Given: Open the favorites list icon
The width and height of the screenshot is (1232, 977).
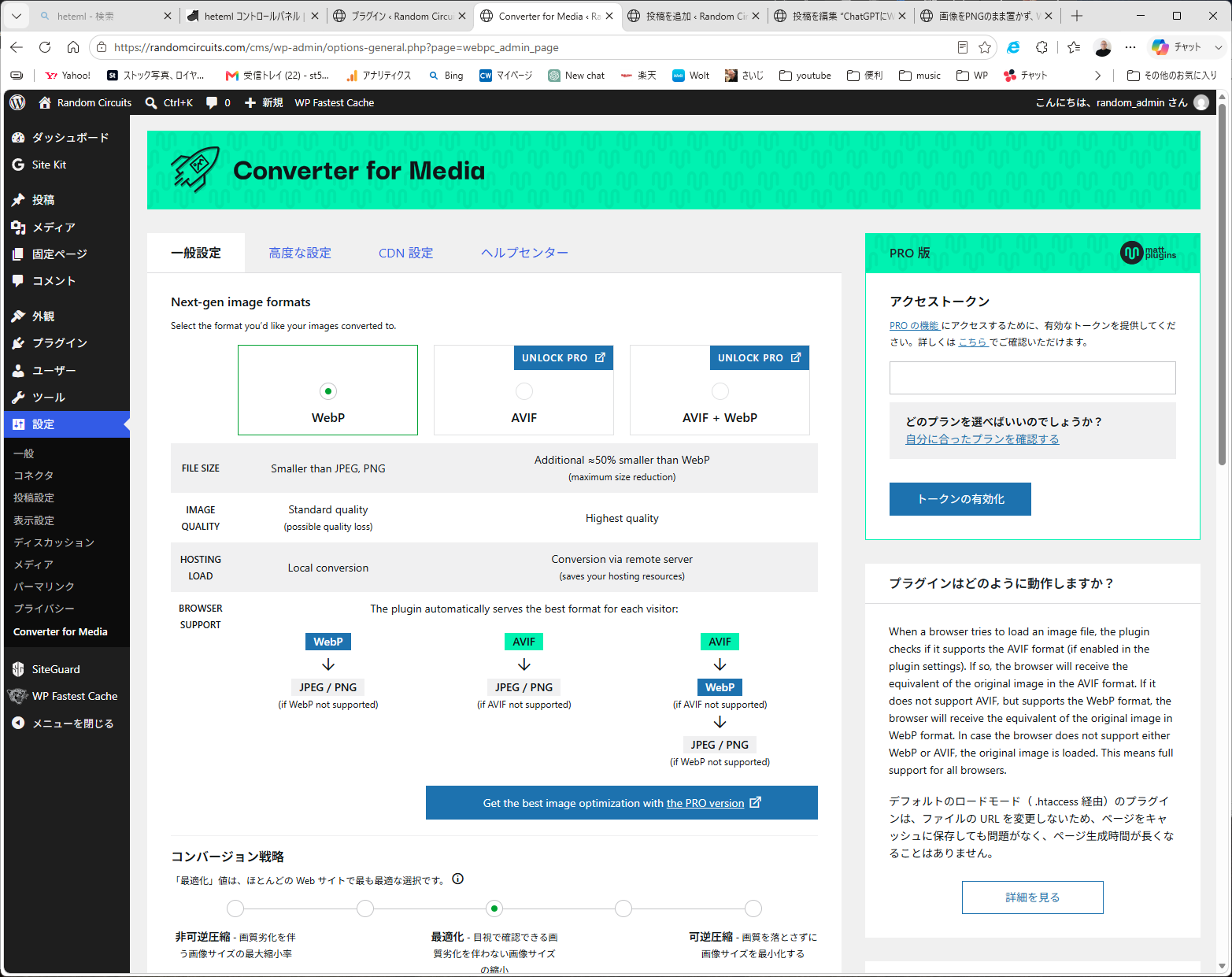Looking at the screenshot, I should coord(1074,47).
